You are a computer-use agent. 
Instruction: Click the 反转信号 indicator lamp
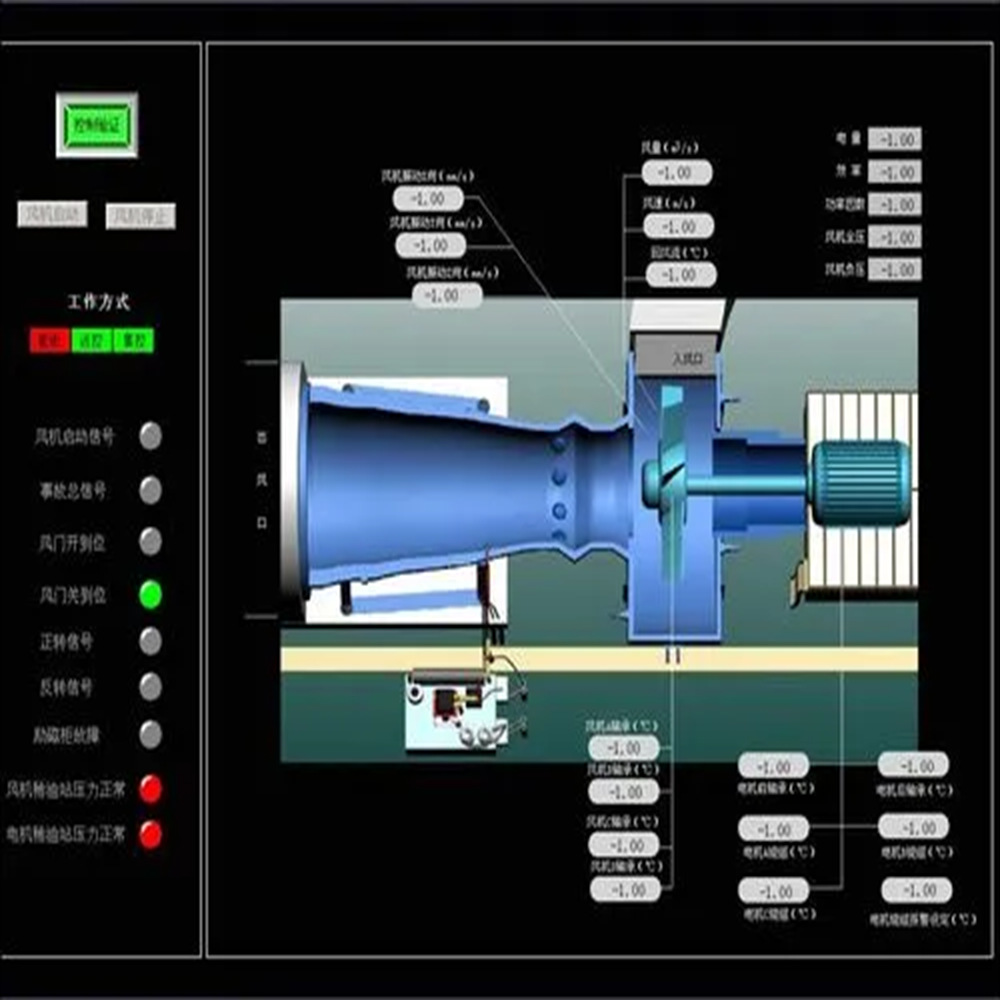(x=151, y=687)
